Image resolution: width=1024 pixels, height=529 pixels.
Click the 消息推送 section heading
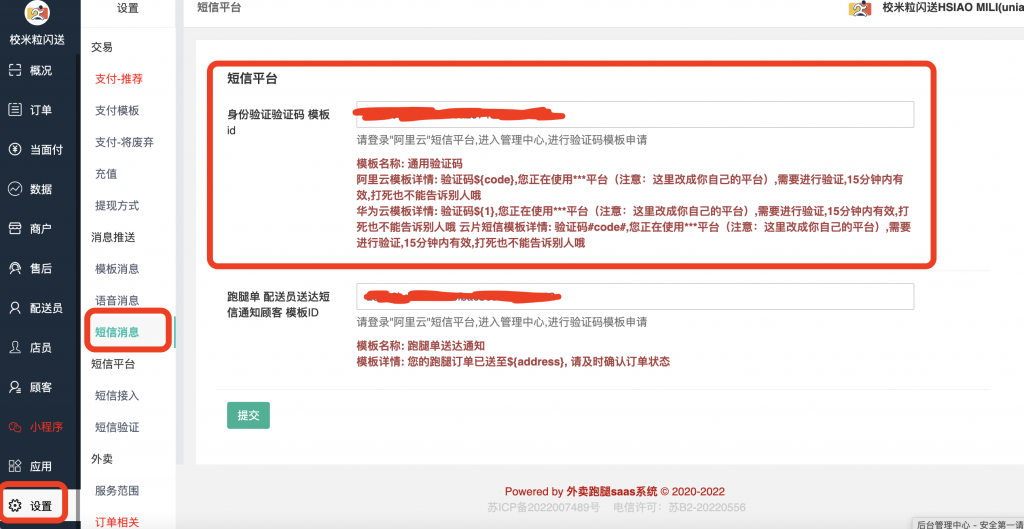[x=113, y=237]
